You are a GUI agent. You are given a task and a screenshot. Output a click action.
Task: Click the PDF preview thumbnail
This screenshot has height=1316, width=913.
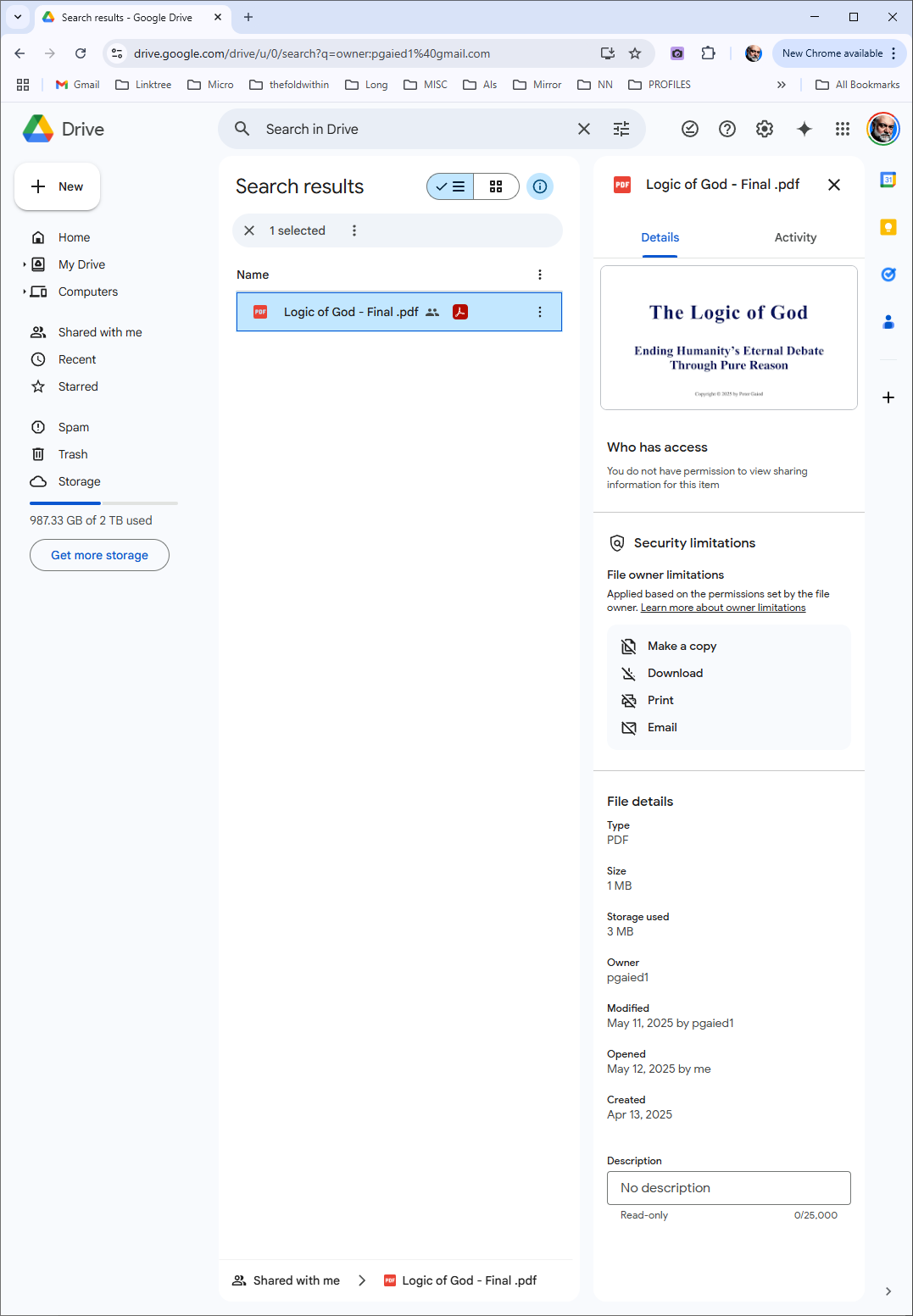(729, 338)
